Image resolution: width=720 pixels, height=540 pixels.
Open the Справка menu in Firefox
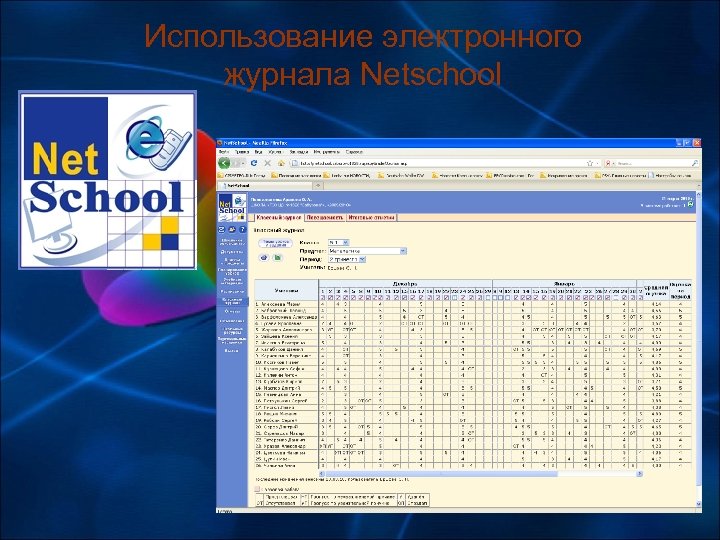tap(354, 152)
